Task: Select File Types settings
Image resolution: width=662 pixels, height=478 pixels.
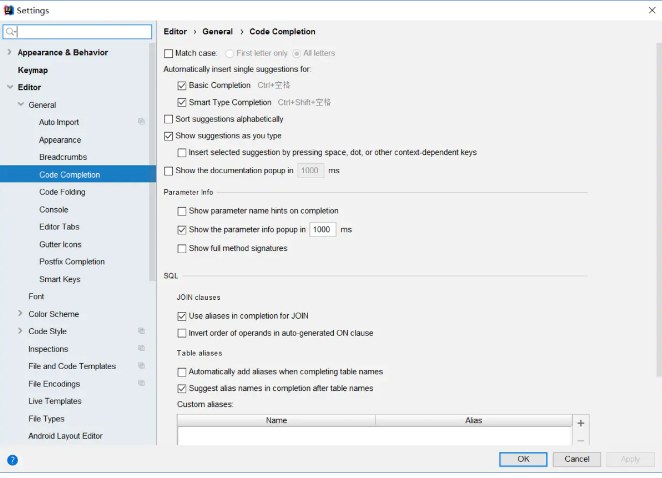Action: (46, 419)
